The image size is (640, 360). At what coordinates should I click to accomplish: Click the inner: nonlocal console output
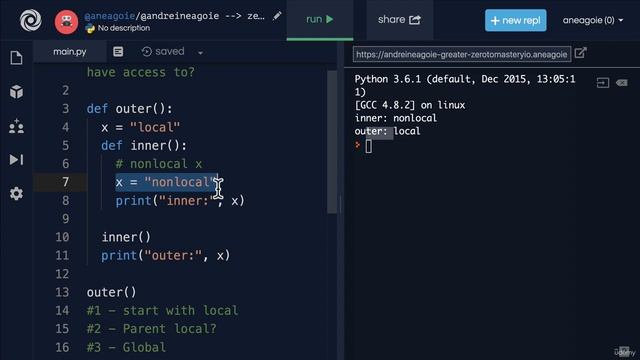pos(396,118)
